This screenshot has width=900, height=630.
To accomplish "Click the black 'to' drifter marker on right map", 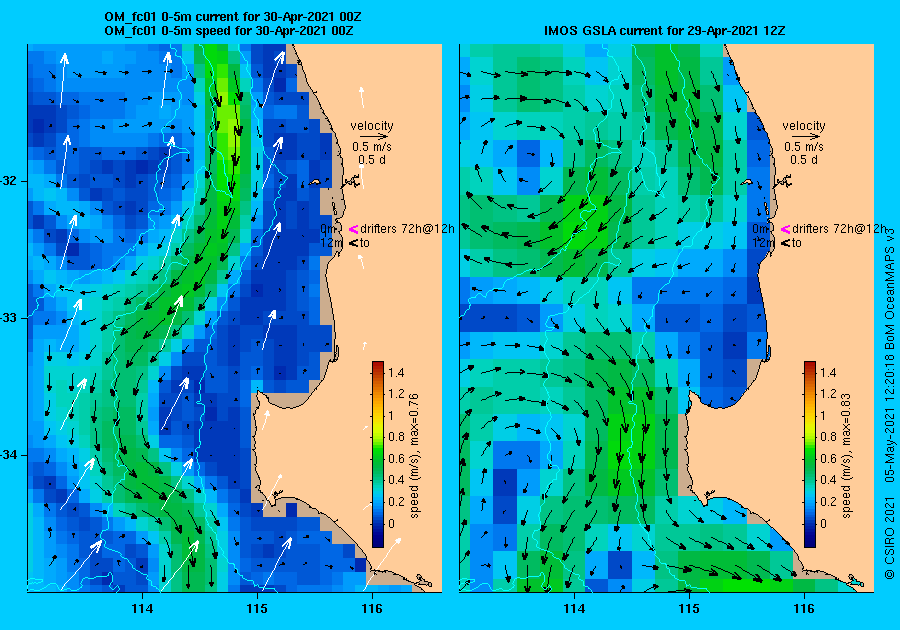I will 785,243.
